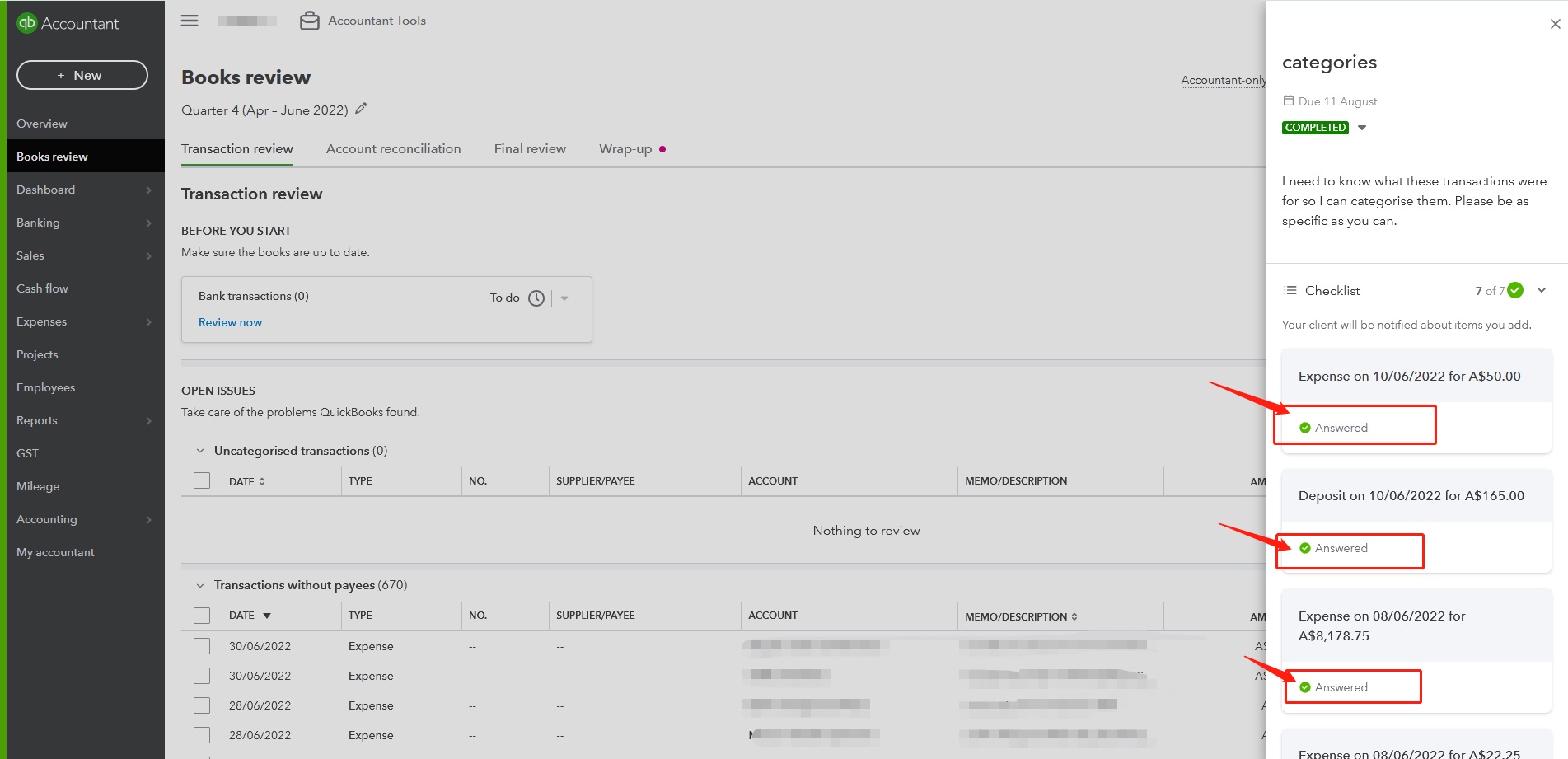Click the hamburger menu icon

click(190, 21)
